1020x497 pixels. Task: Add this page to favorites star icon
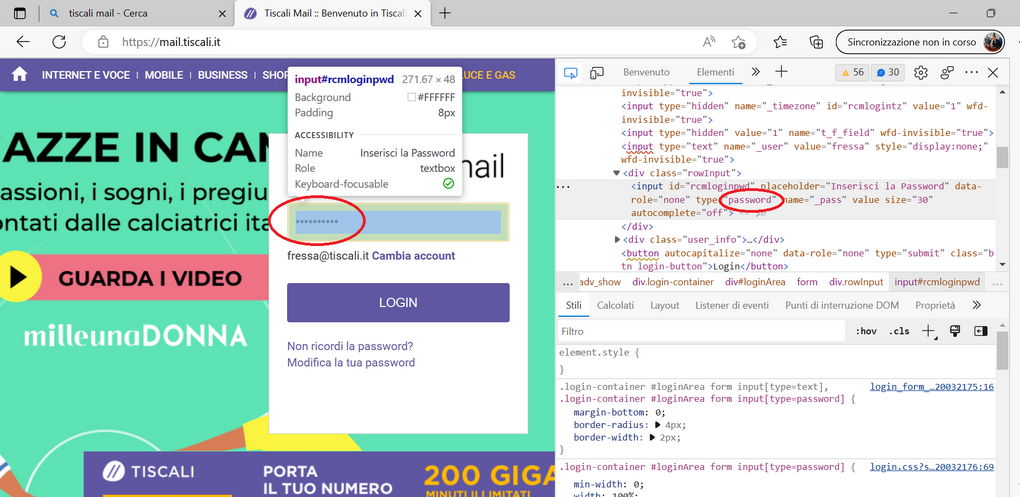click(x=738, y=42)
